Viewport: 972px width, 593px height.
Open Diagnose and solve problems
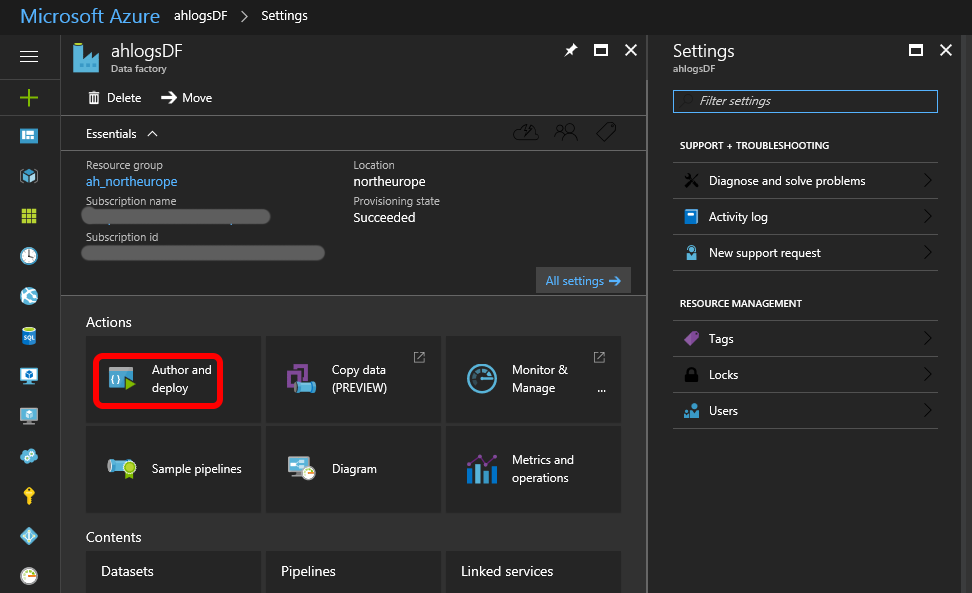pyautogui.click(x=805, y=181)
